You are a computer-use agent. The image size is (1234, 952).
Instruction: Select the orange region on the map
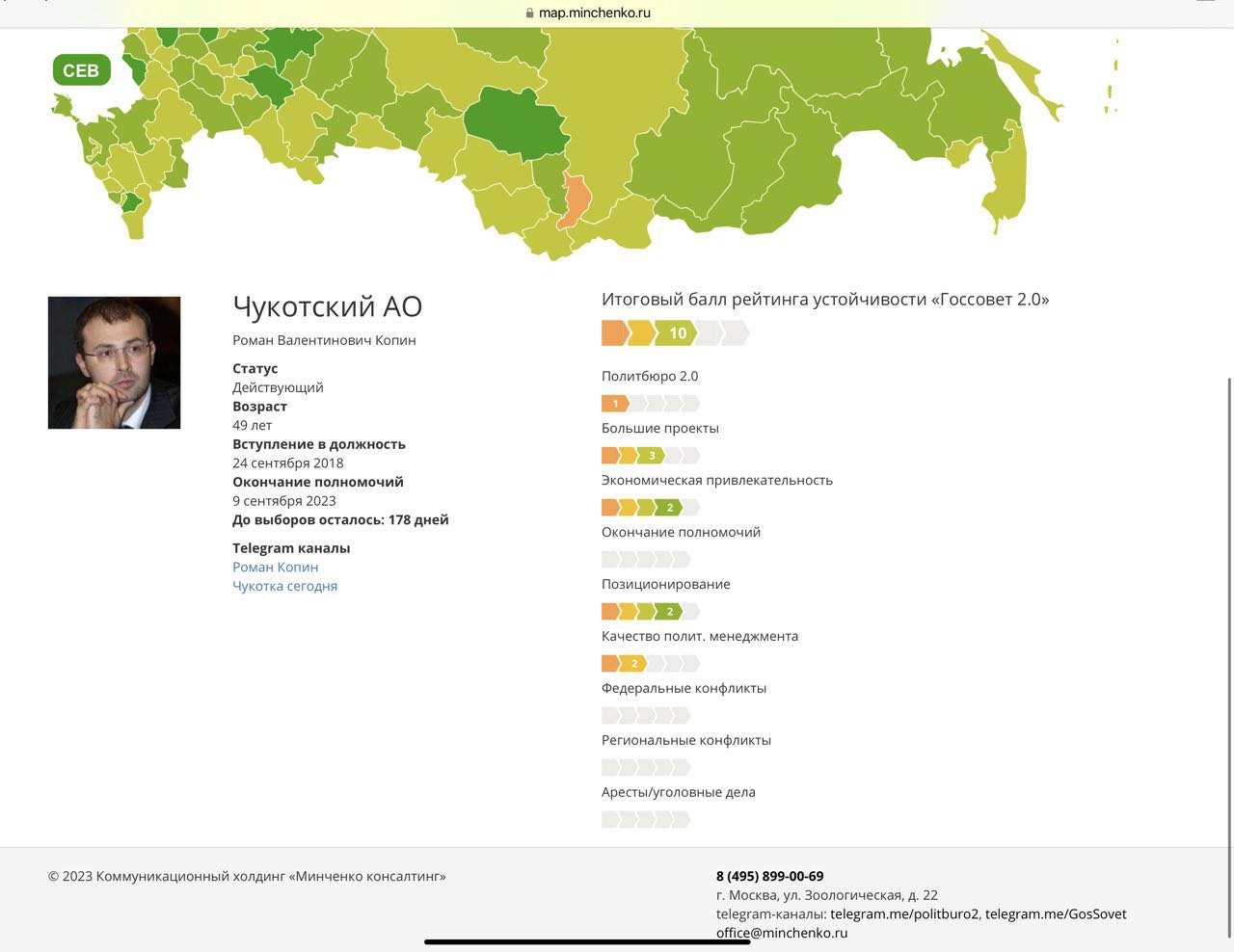(x=576, y=199)
